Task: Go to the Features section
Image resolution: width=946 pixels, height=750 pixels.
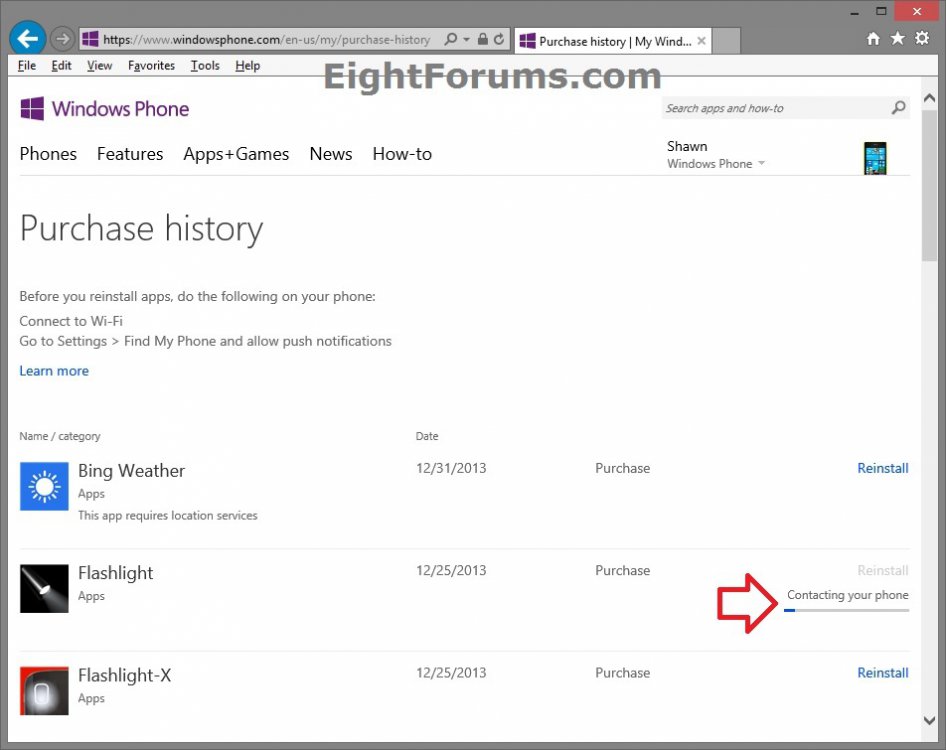Action: tap(130, 154)
